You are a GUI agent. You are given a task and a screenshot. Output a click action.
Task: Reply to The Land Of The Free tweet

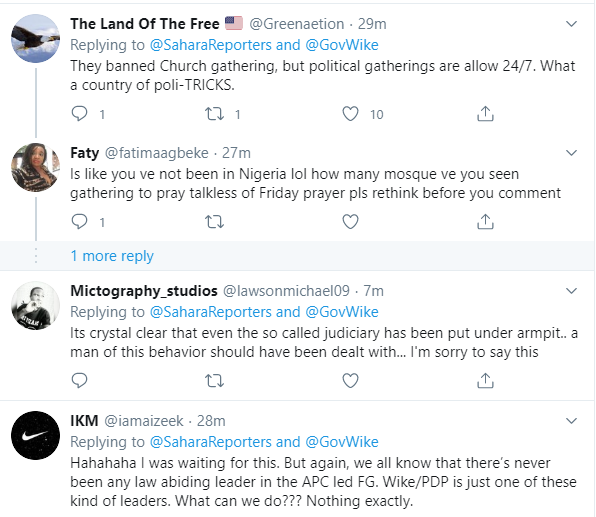[79, 113]
